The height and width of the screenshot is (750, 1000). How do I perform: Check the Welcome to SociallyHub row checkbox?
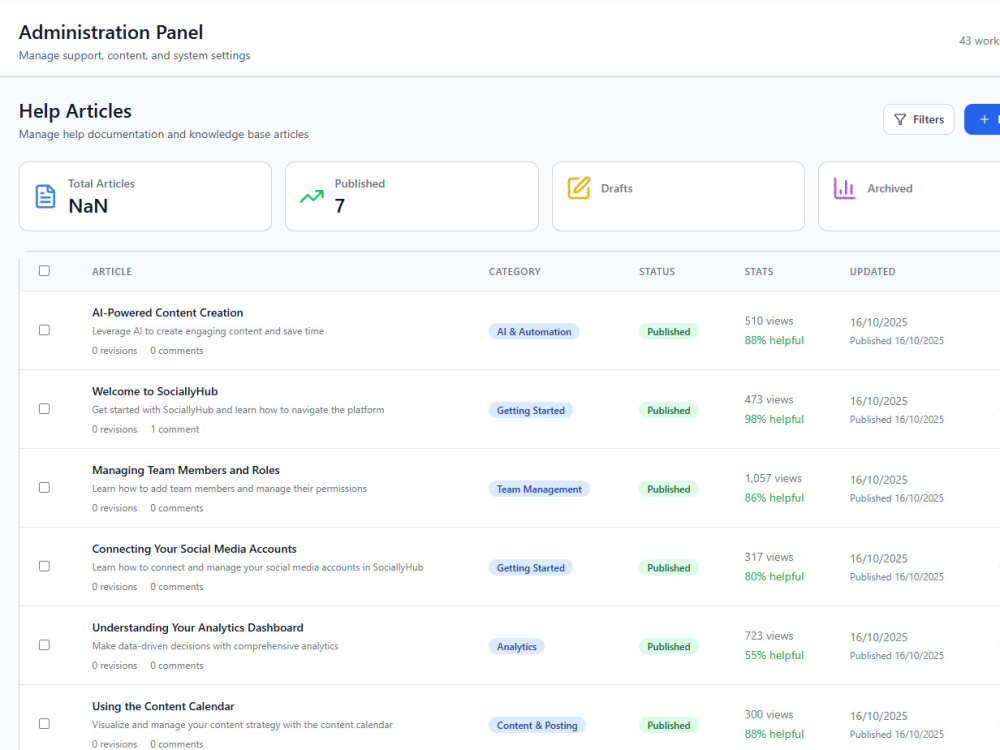pyautogui.click(x=44, y=408)
